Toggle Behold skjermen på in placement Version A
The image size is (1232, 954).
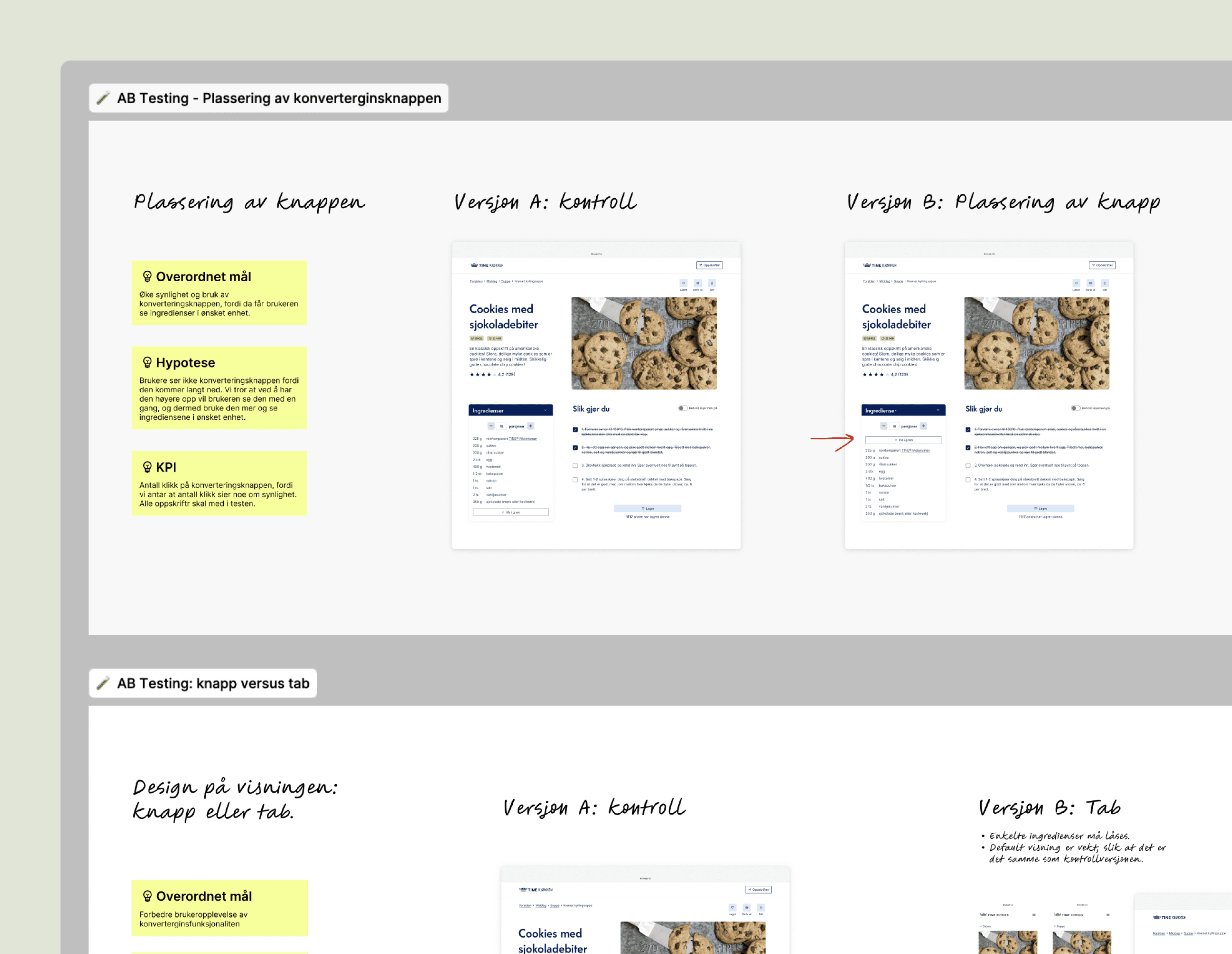click(x=683, y=408)
